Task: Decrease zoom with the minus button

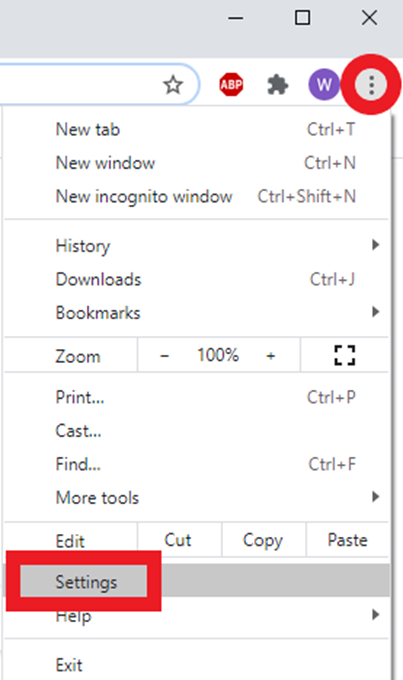Action: tap(164, 356)
